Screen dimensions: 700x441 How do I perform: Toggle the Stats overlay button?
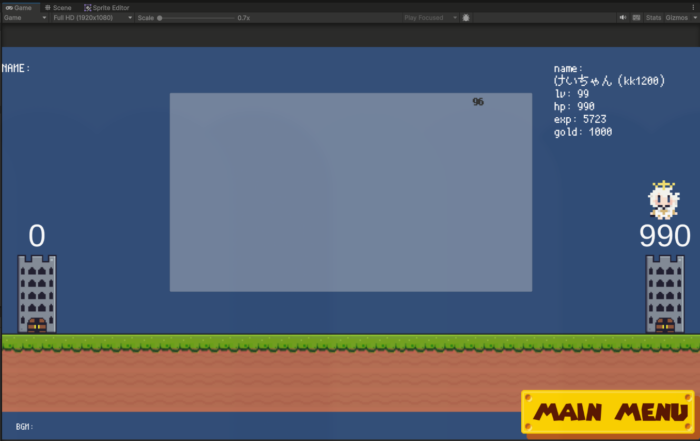653,18
